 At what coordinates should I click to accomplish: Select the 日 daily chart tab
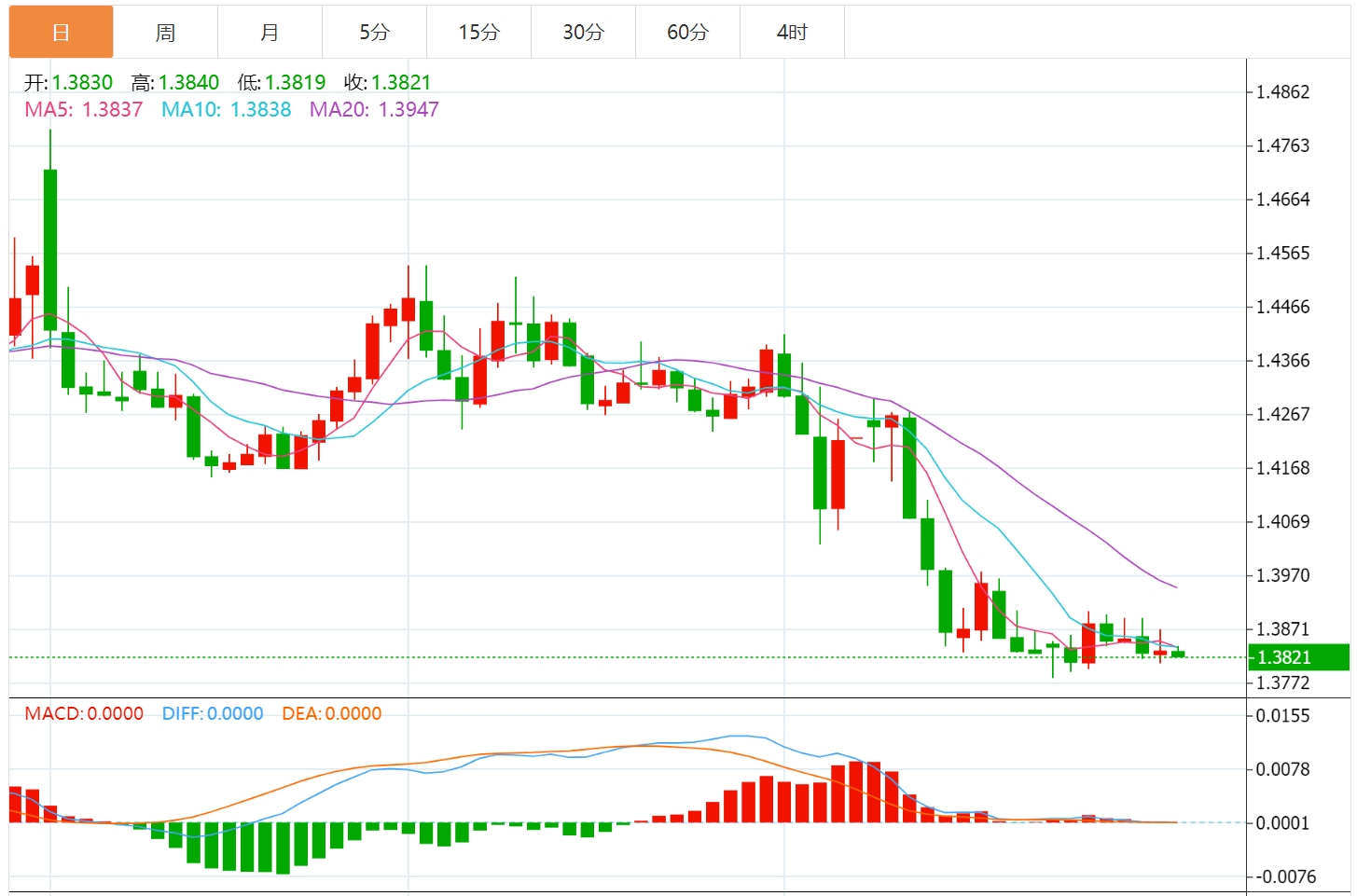(62, 33)
